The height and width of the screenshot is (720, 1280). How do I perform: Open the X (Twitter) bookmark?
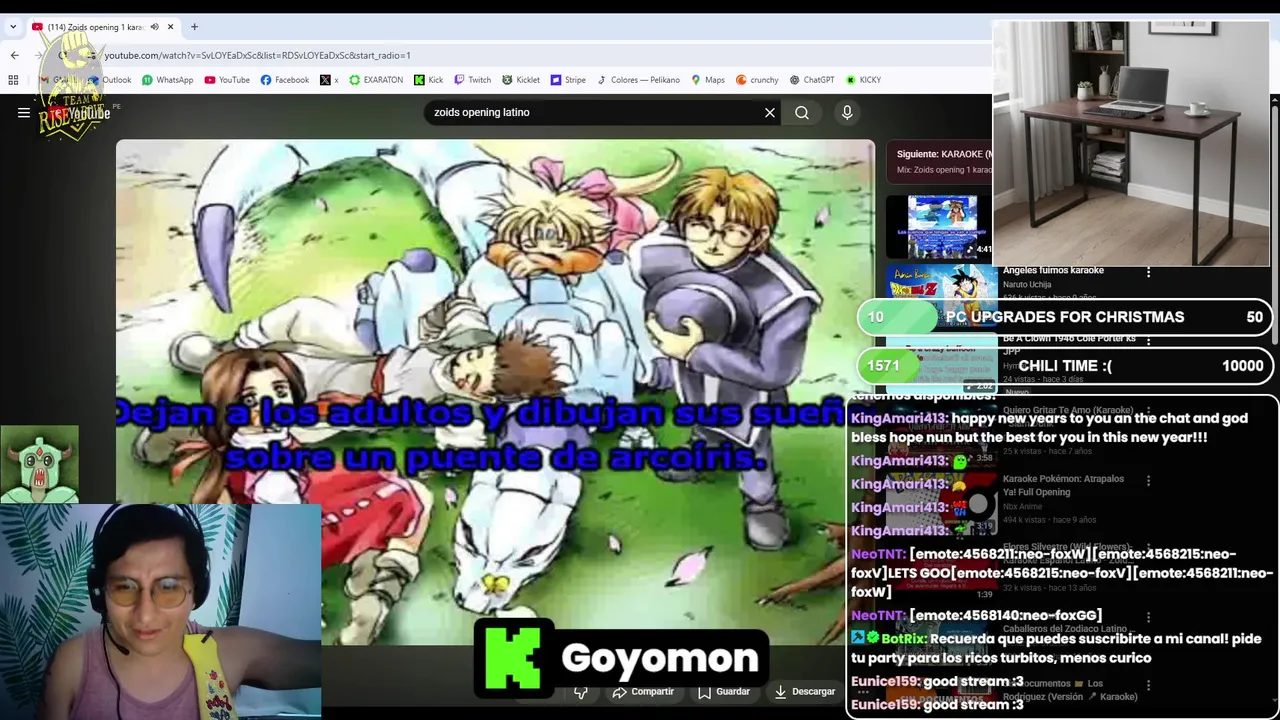[329, 80]
